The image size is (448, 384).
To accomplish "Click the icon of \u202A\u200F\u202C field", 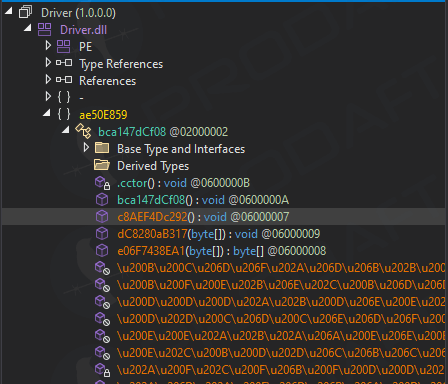I will pos(102,370).
